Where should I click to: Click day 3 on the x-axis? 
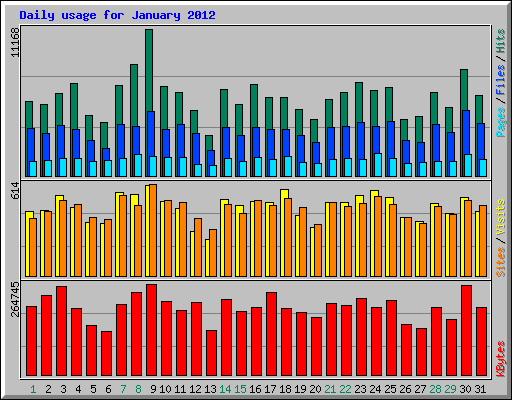pos(63,389)
